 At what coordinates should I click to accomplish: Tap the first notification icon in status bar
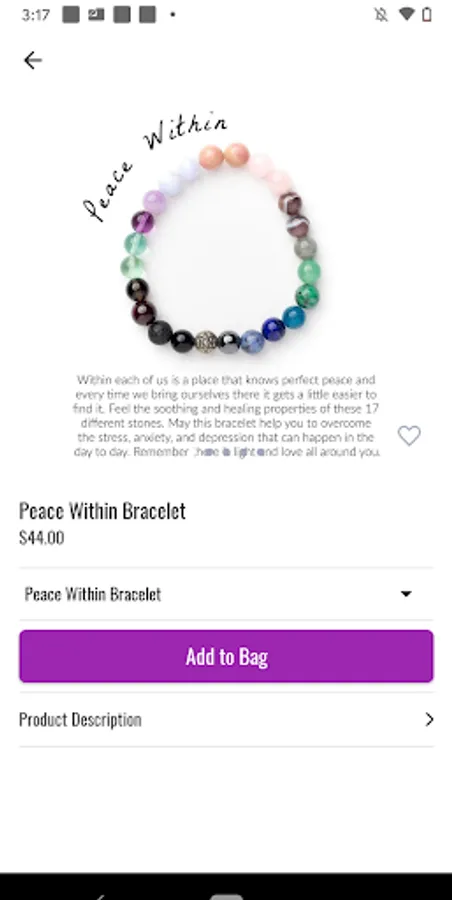click(71, 15)
